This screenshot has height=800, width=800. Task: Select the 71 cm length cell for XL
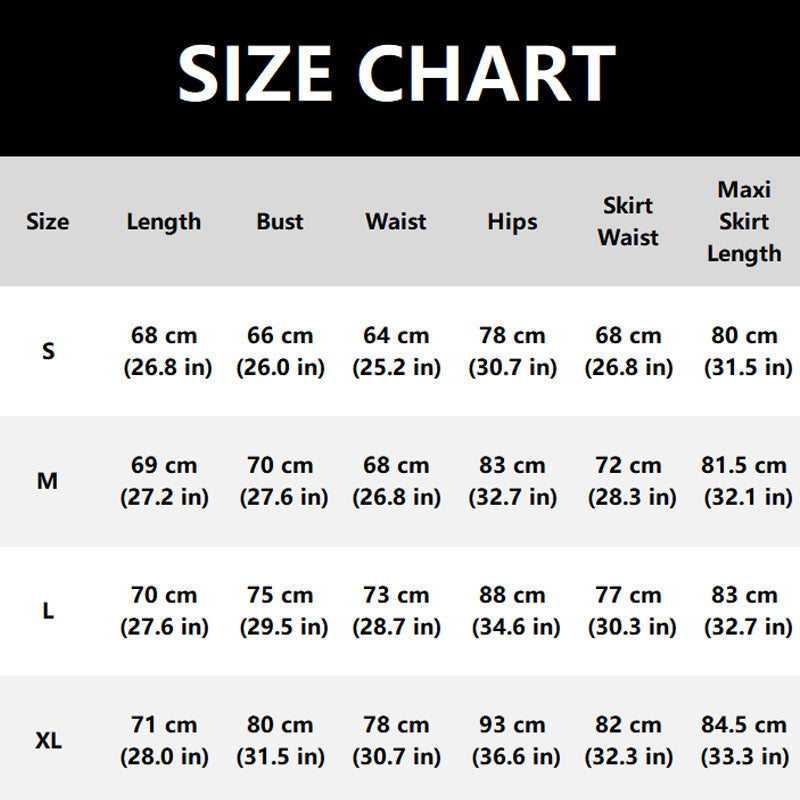pyautogui.click(x=164, y=740)
